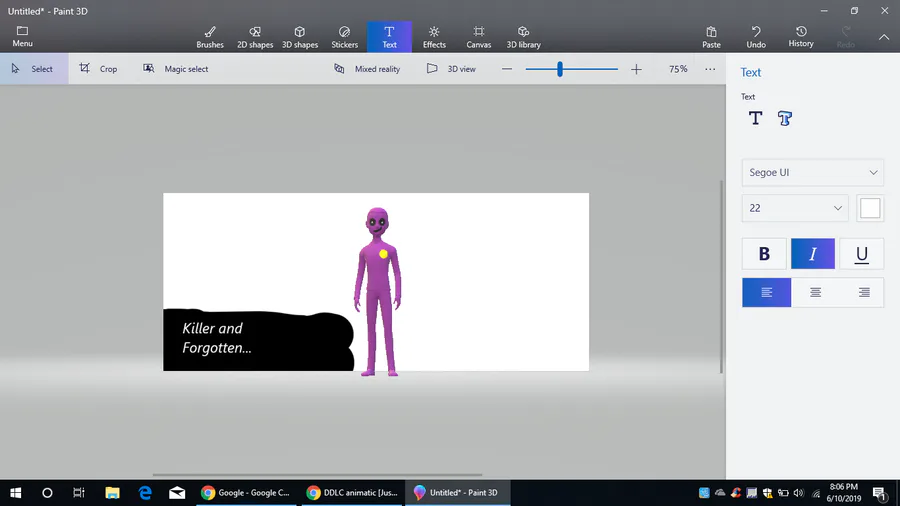Click the Paste button

pyautogui.click(x=711, y=37)
